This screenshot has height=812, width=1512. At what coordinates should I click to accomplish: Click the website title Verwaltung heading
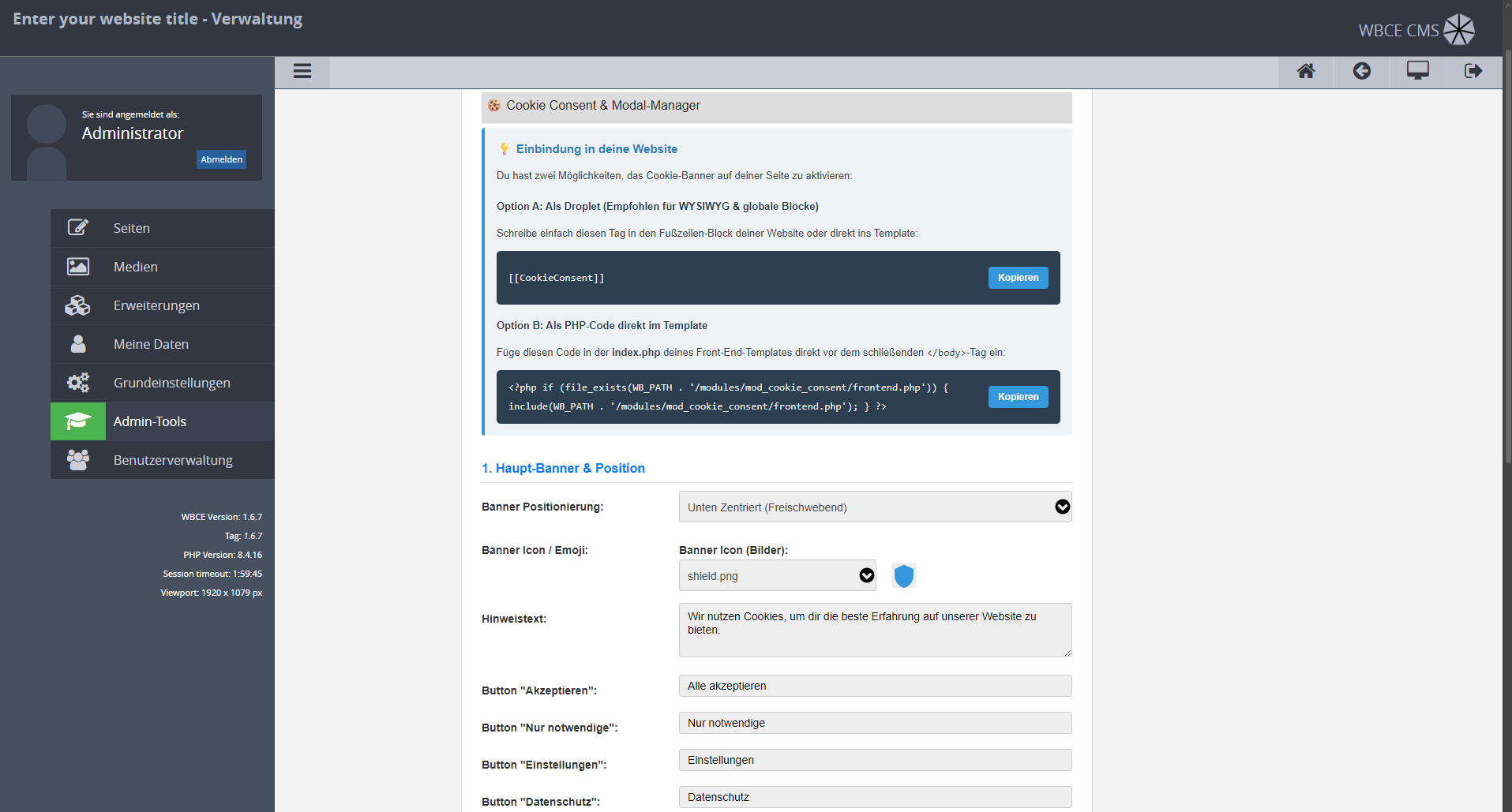click(x=157, y=19)
